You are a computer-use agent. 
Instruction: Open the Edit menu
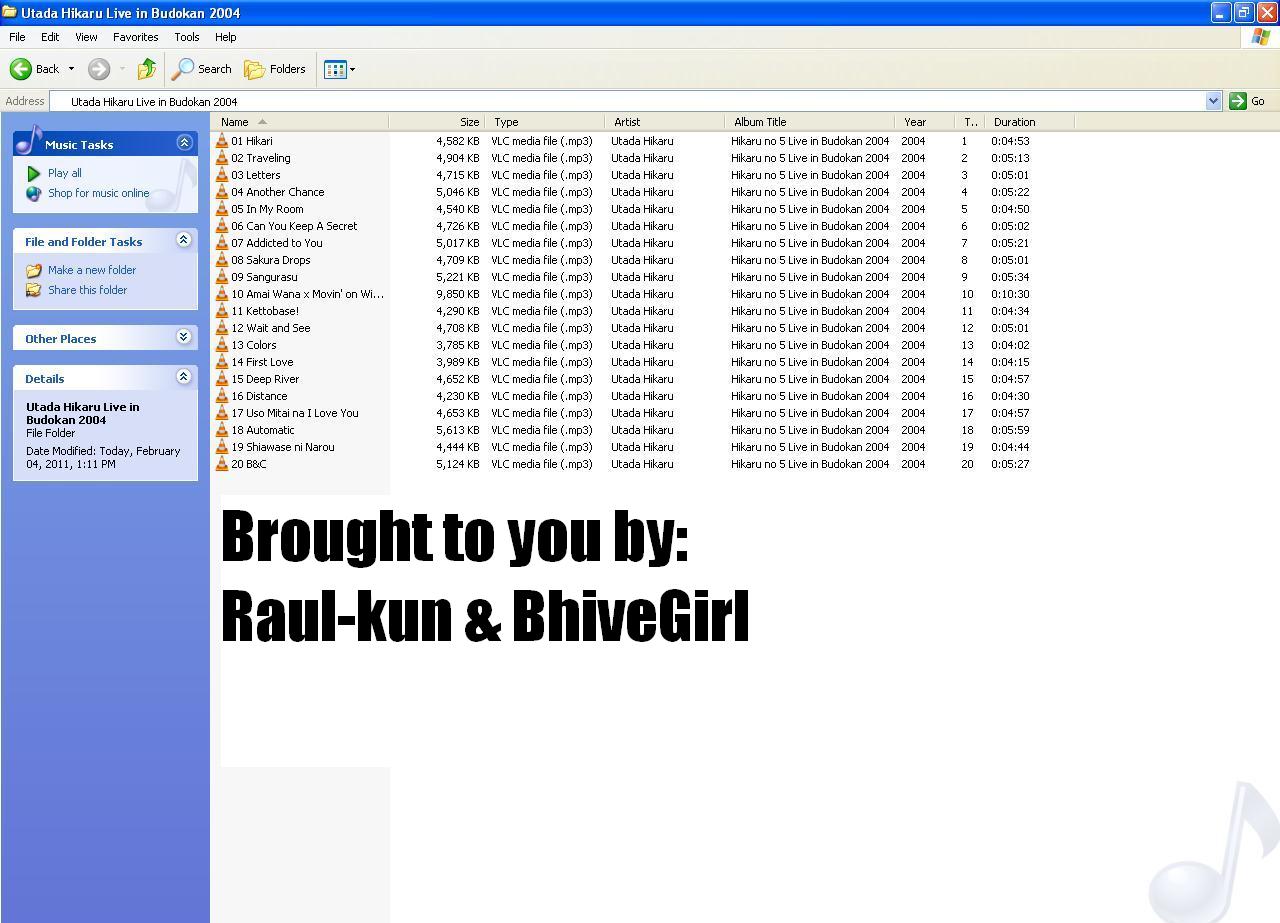click(x=50, y=37)
